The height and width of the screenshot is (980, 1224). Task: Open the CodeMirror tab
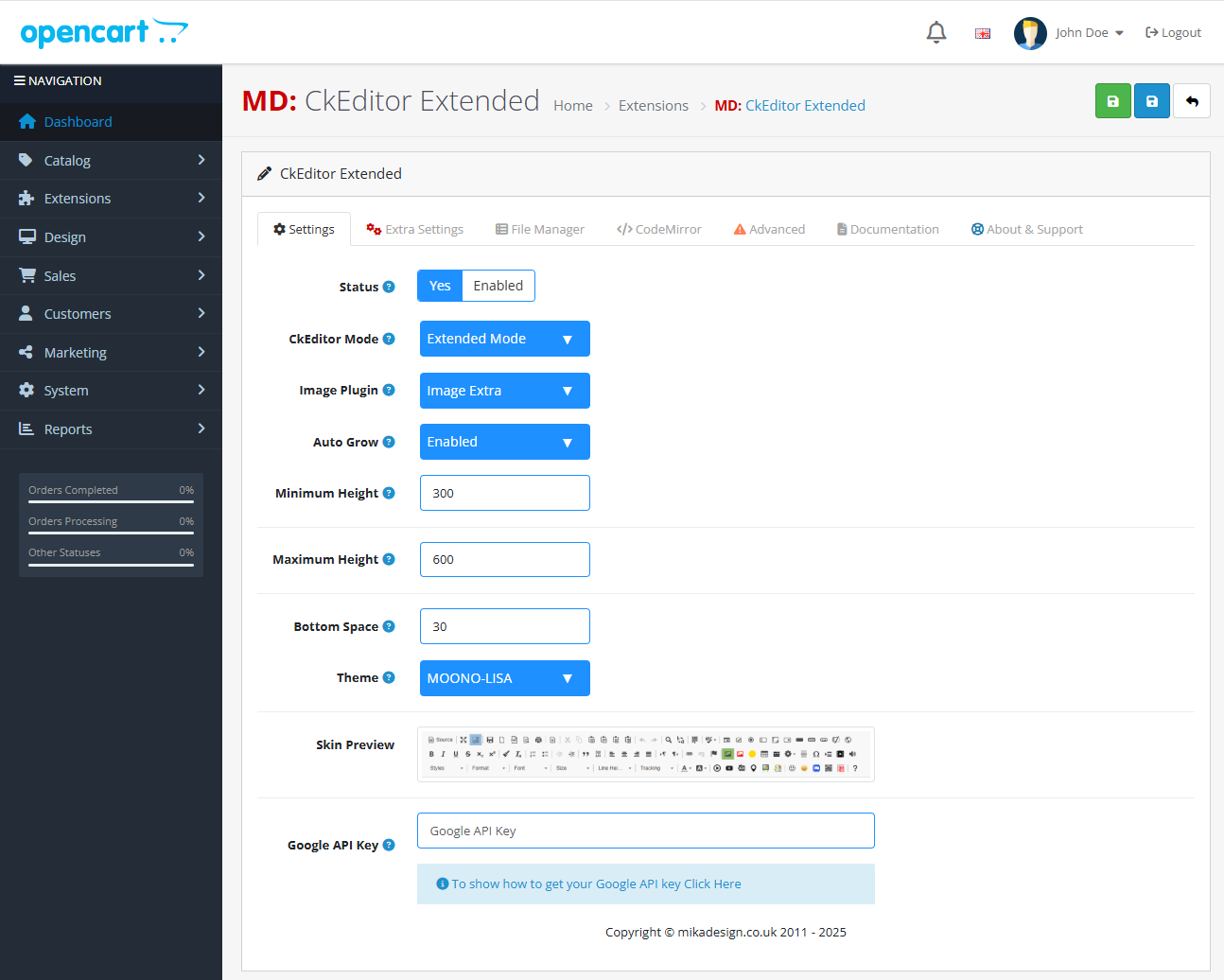658,229
